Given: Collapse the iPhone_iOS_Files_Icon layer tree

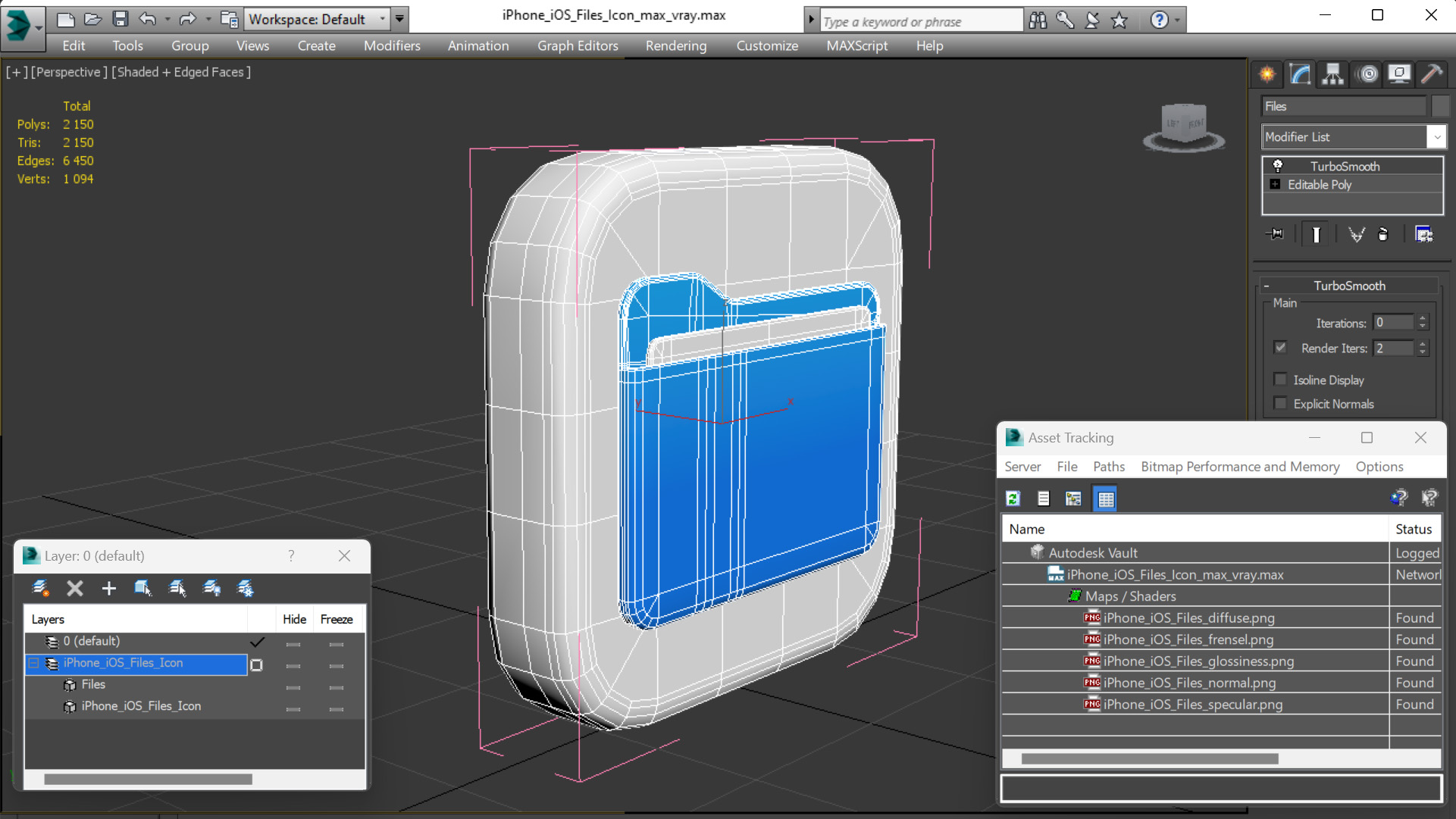Looking at the screenshot, I should 34,663.
